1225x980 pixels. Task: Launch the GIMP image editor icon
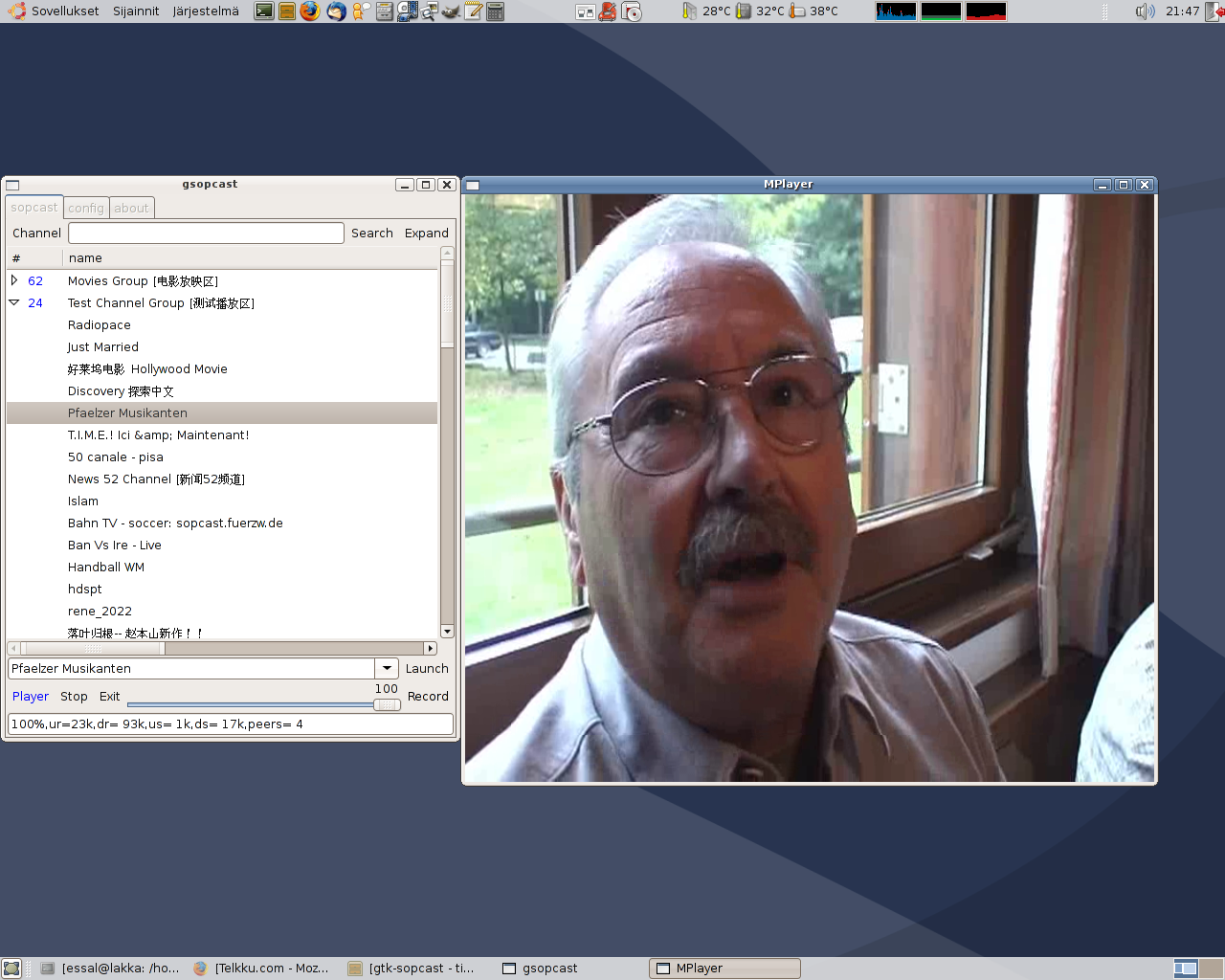coord(450,11)
